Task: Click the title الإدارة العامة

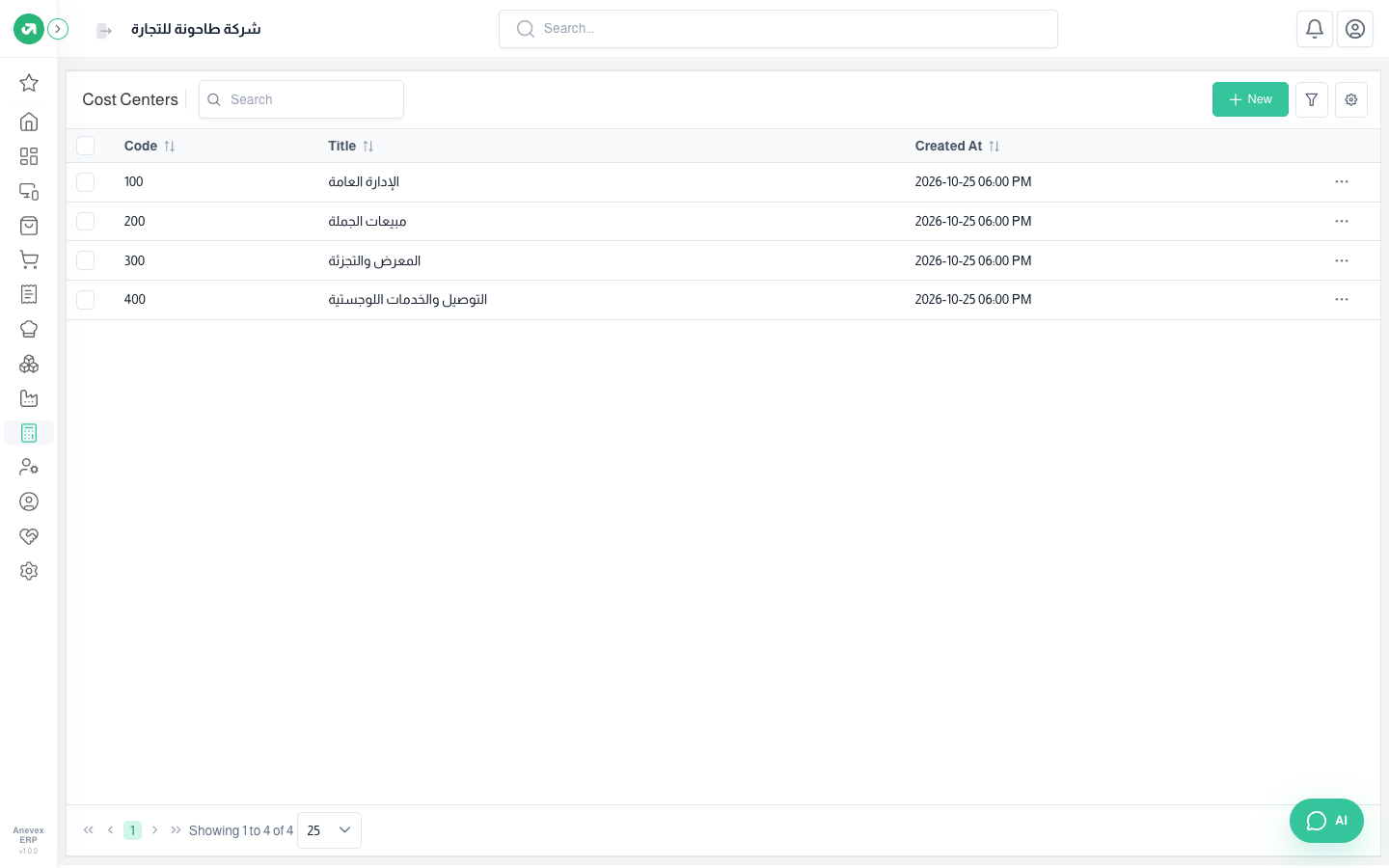Action: click(364, 181)
